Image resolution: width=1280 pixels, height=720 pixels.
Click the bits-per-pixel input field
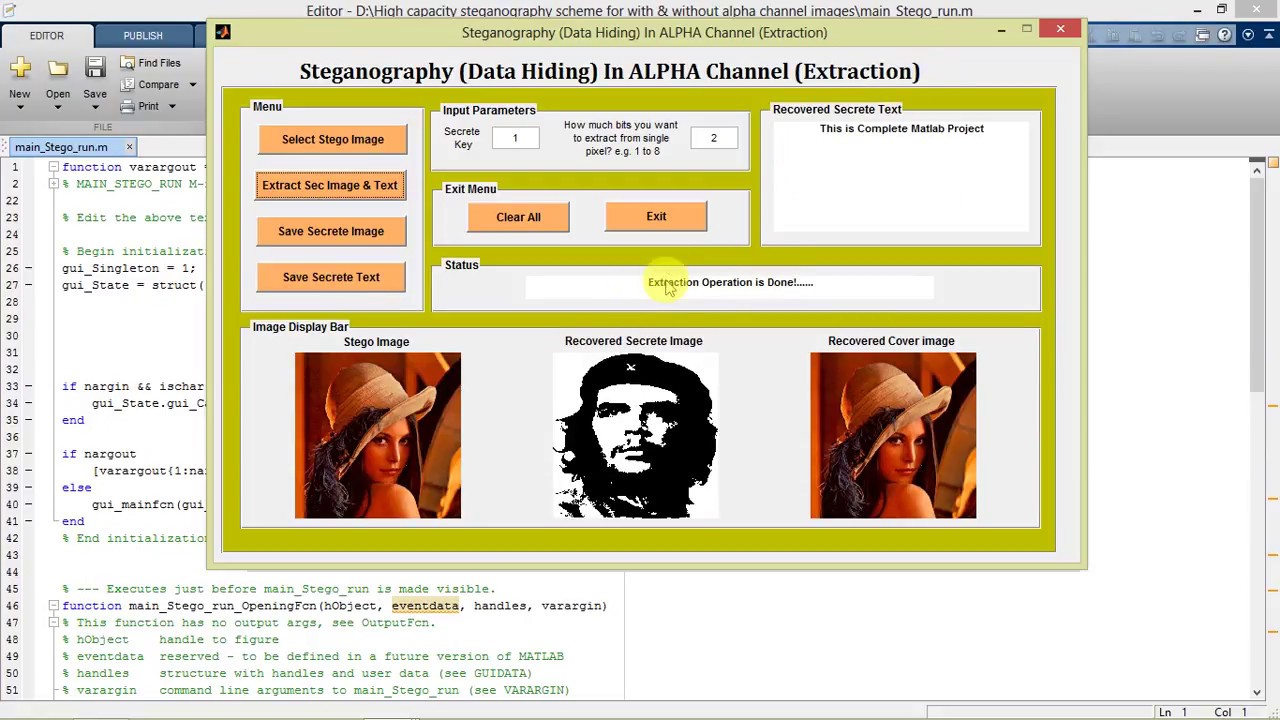click(714, 138)
